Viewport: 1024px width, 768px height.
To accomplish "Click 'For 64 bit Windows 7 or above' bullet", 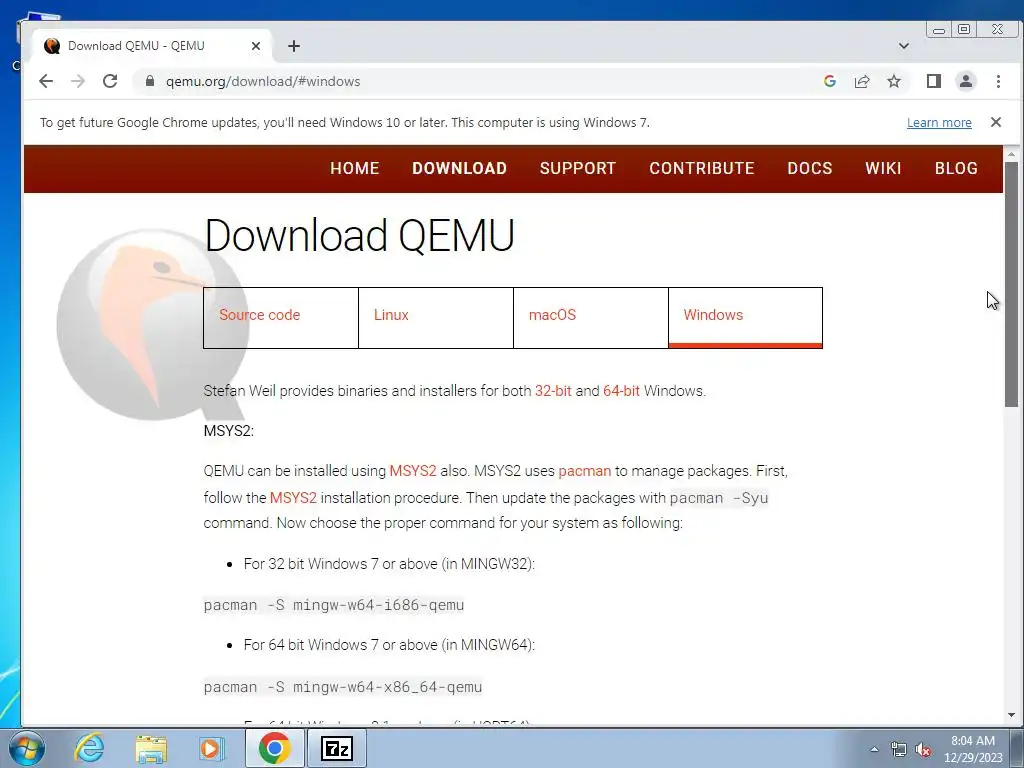I will click(389, 645).
